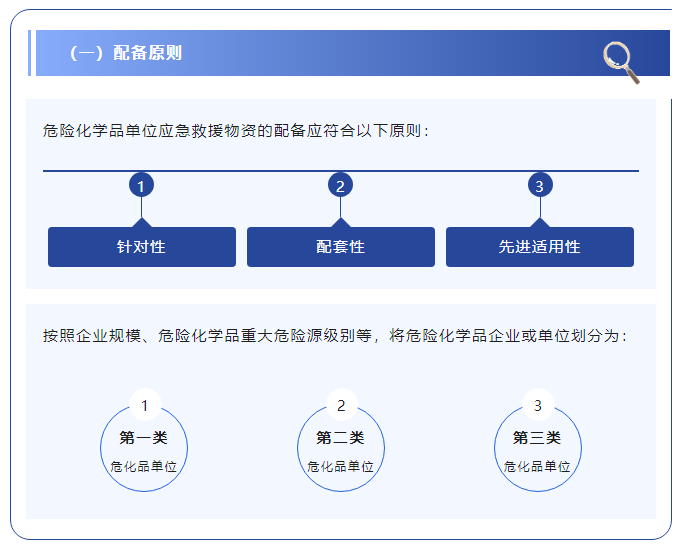Click the 针对性 button
Viewport: 690px width, 547px height.
(x=142, y=247)
